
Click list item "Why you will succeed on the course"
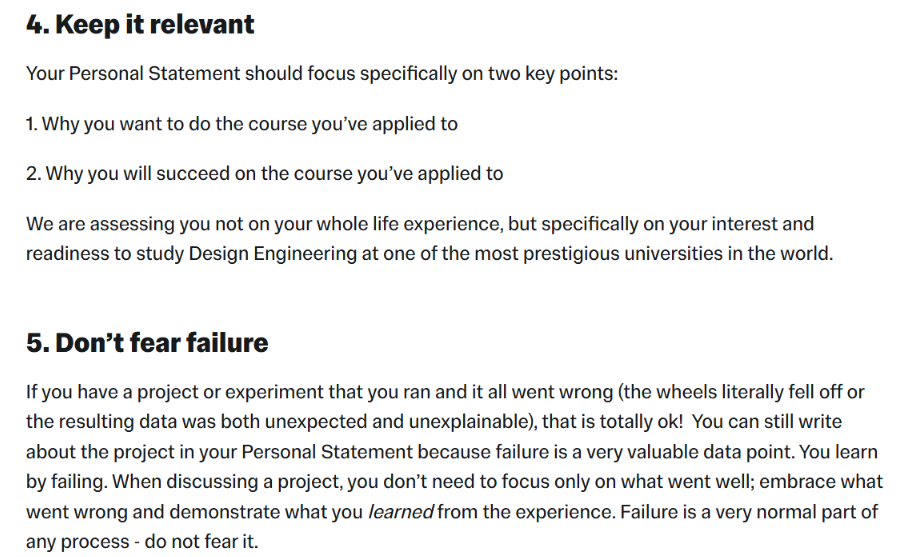point(265,173)
